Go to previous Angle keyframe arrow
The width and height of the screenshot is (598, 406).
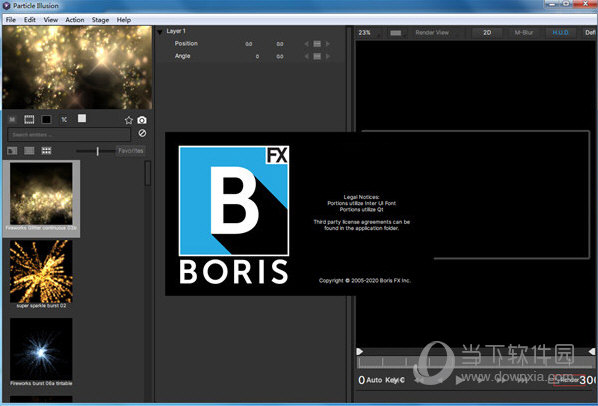pyautogui.click(x=306, y=56)
